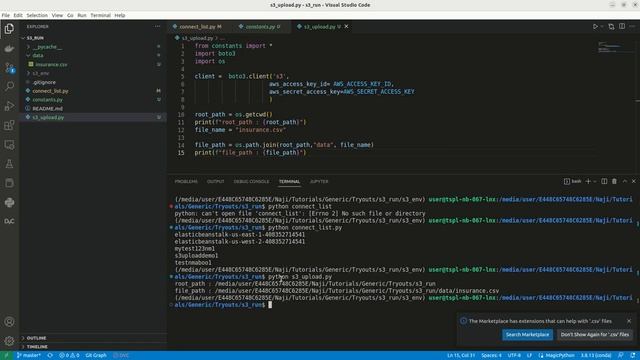This screenshot has width=640, height=360.
Task: Switch to the constants.py editor tab
Action: coord(260,27)
